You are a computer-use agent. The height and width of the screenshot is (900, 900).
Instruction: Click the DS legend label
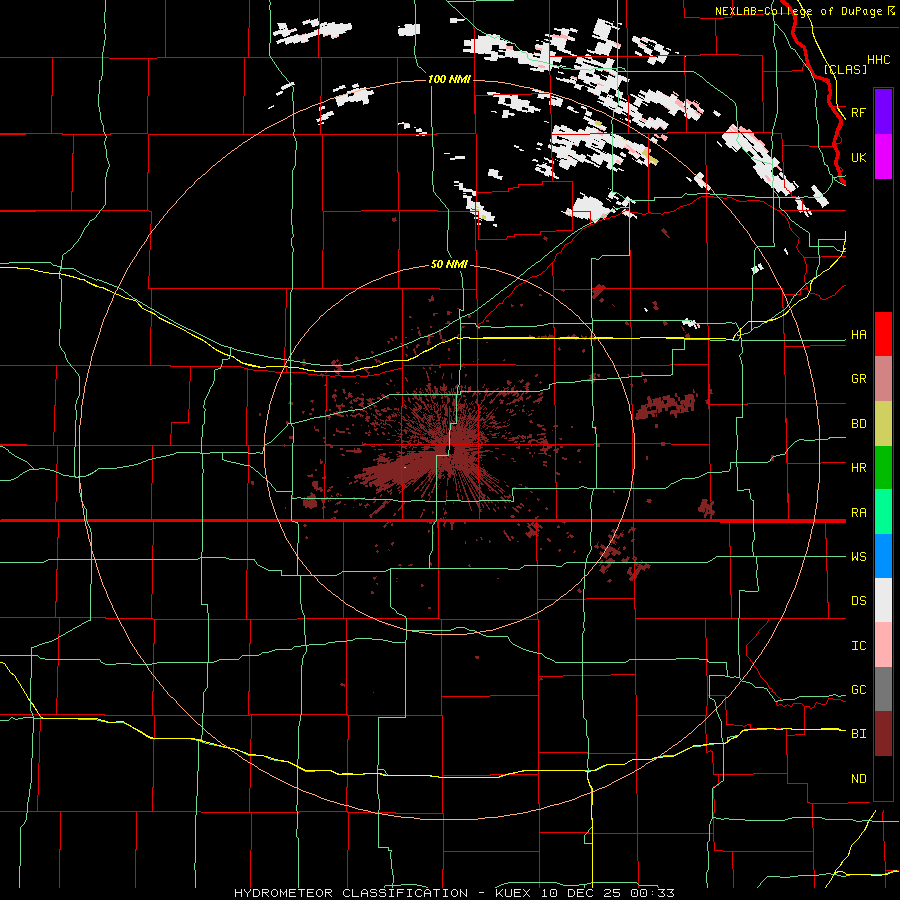point(858,601)
